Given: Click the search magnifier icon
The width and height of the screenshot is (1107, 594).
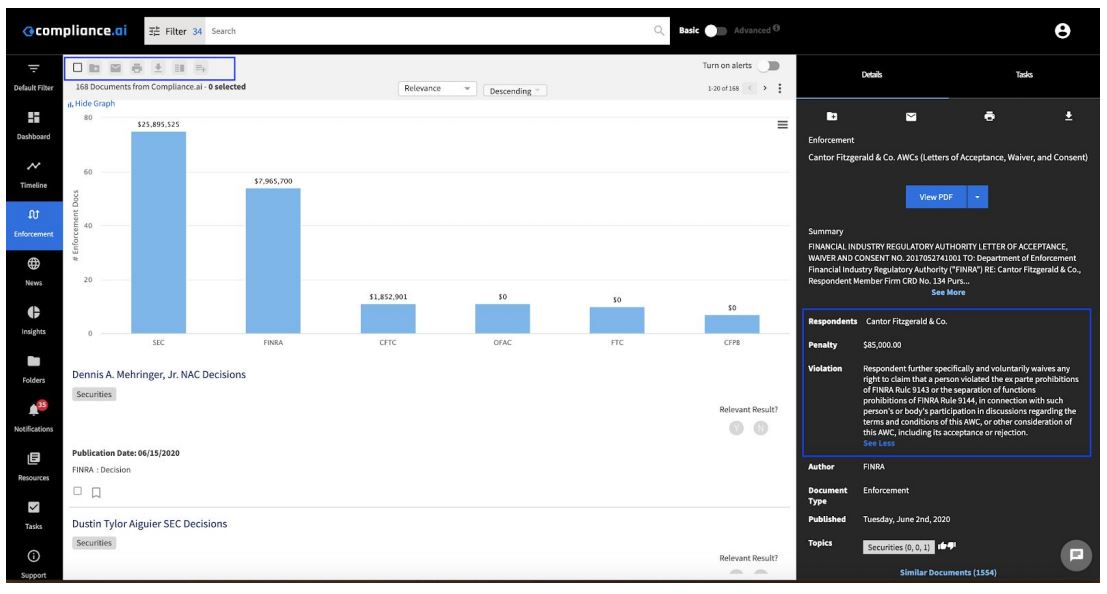Looking at the screenshot, I should 659,30.
